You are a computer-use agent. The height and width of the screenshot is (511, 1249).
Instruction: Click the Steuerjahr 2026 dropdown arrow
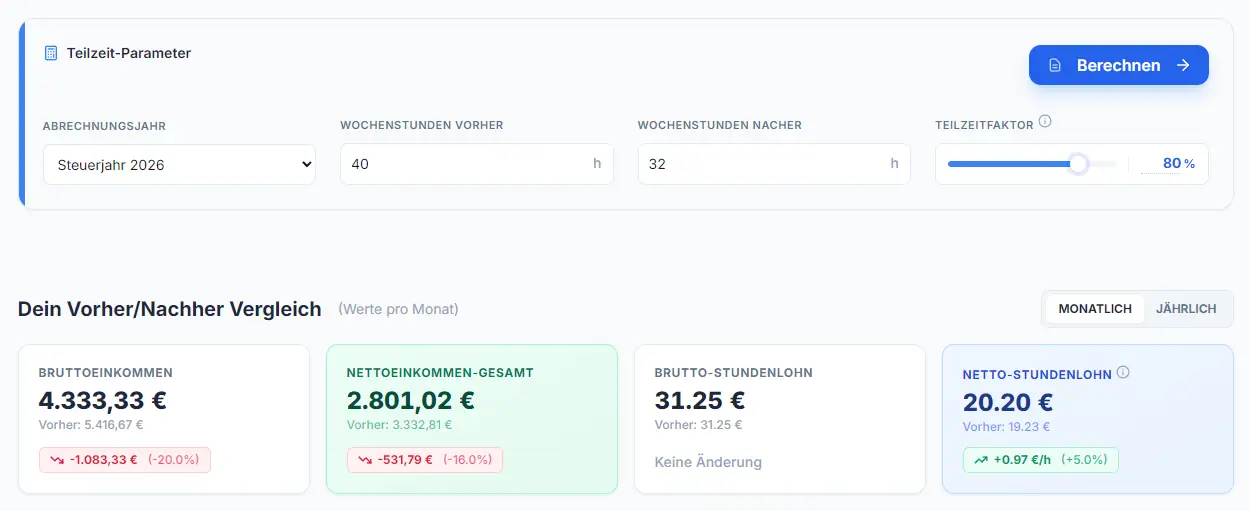306,165
